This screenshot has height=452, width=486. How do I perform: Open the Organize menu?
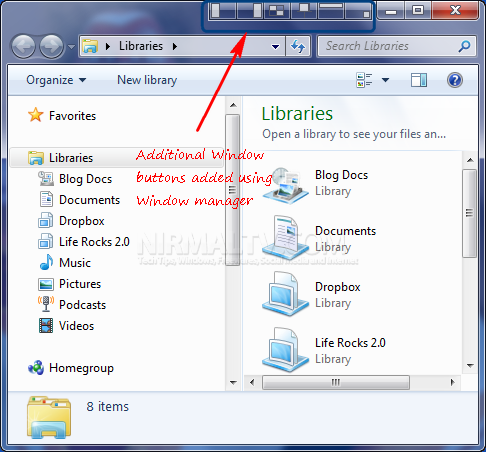coord(56,80)
